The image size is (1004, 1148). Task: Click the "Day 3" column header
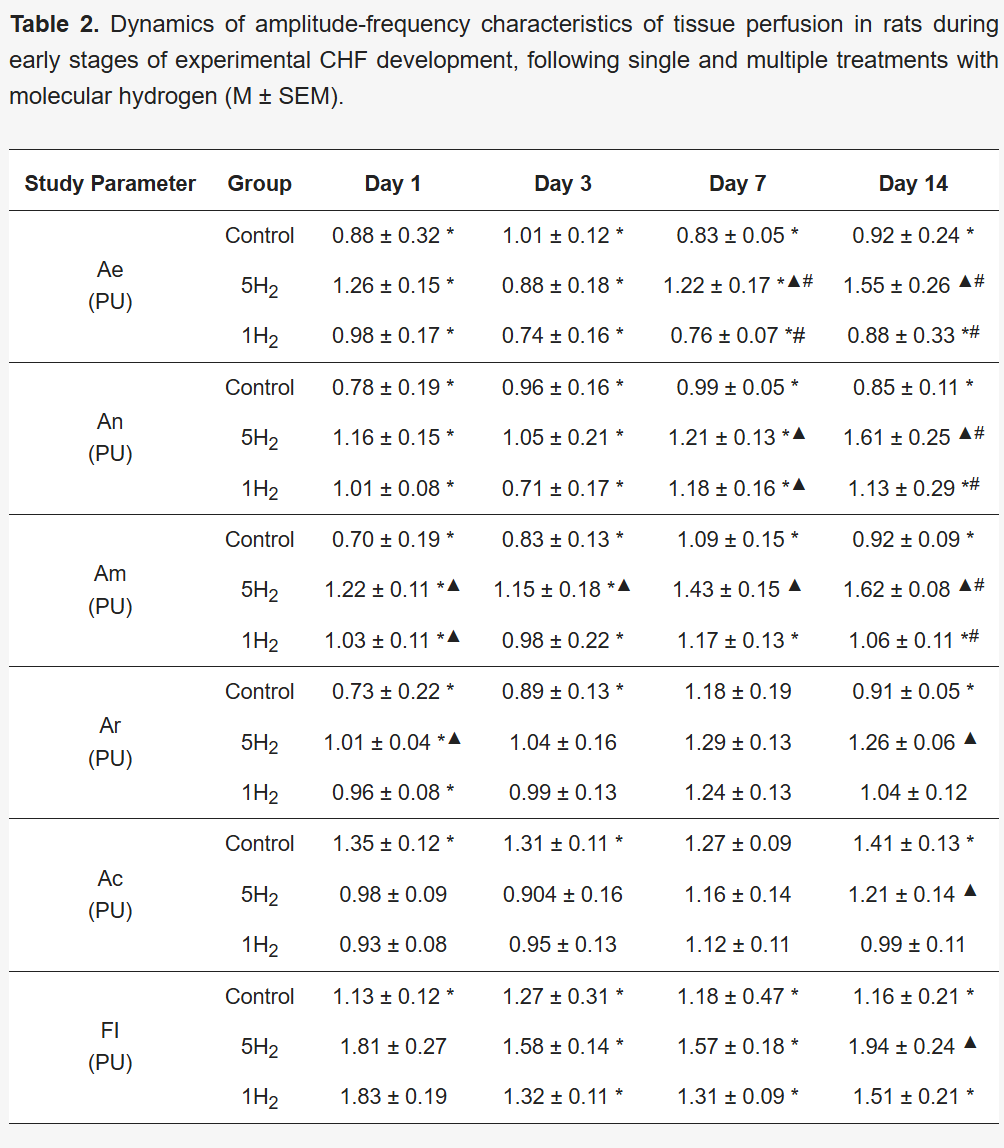(x=563, y=184)
